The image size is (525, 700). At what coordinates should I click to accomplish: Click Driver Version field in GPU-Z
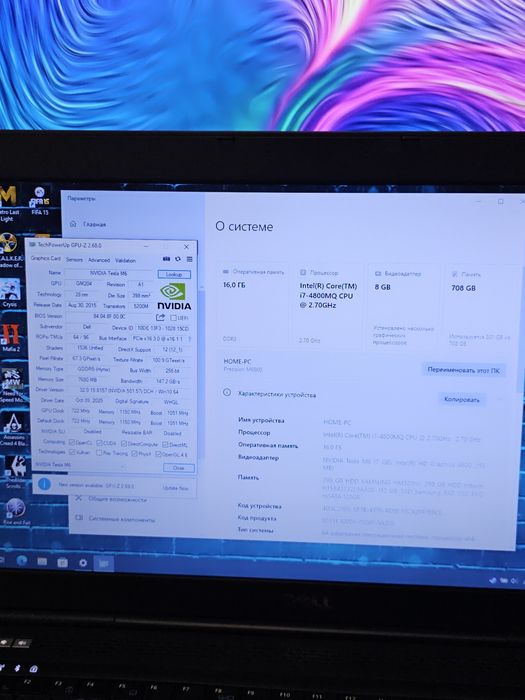(129, 391)
